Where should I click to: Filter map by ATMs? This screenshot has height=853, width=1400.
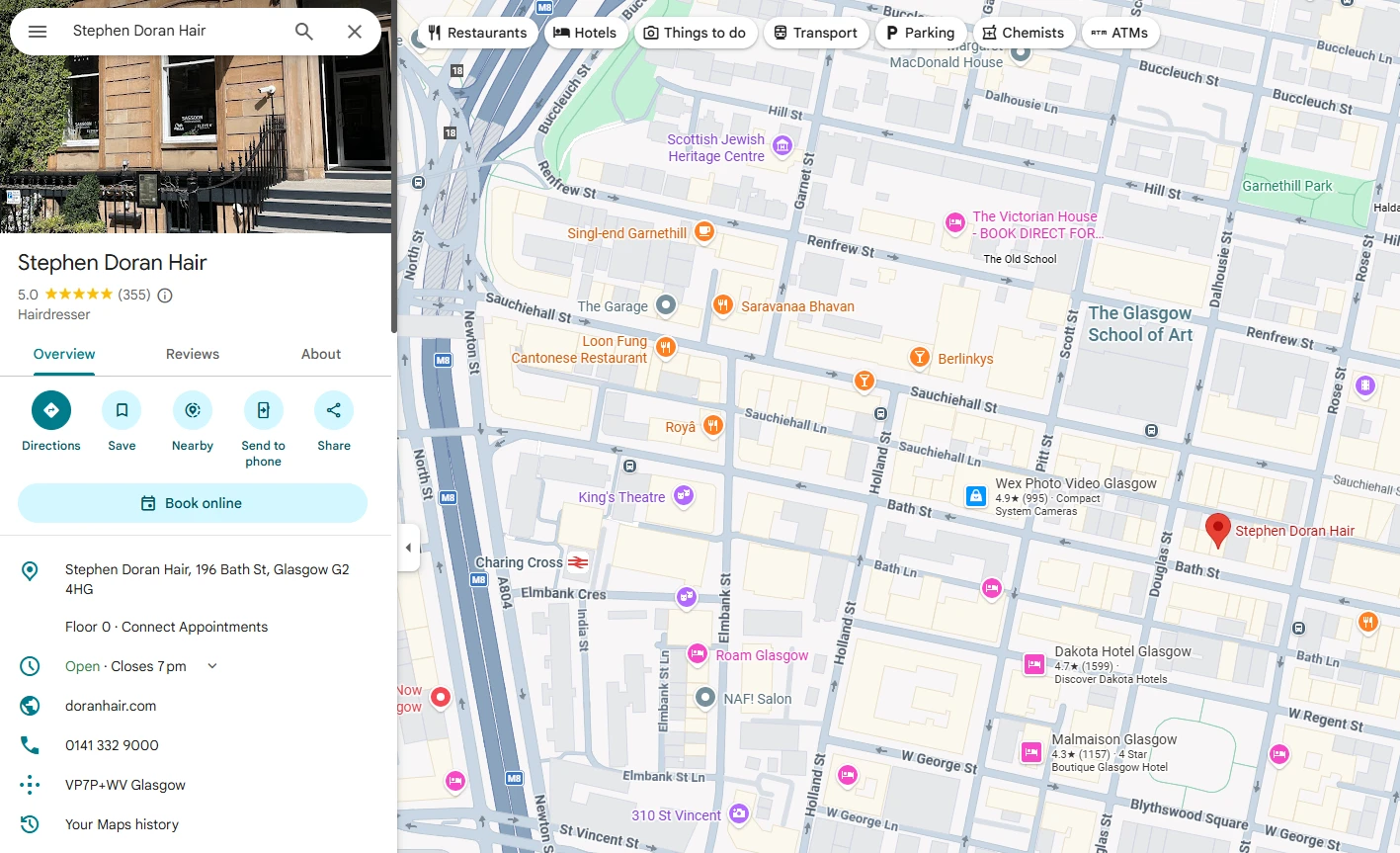coord(1119,33)
